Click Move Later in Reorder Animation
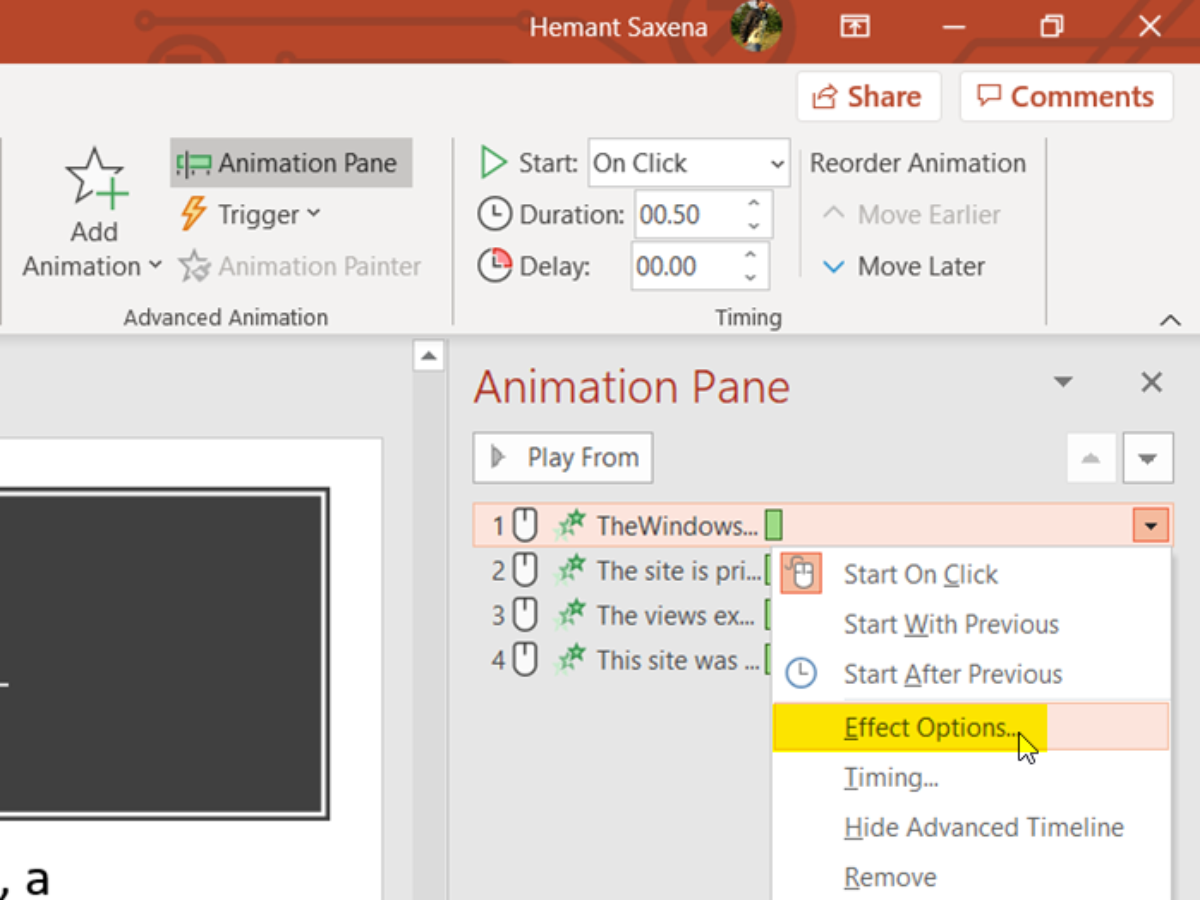Screen dimensions: 1200x900 (903, 266)
